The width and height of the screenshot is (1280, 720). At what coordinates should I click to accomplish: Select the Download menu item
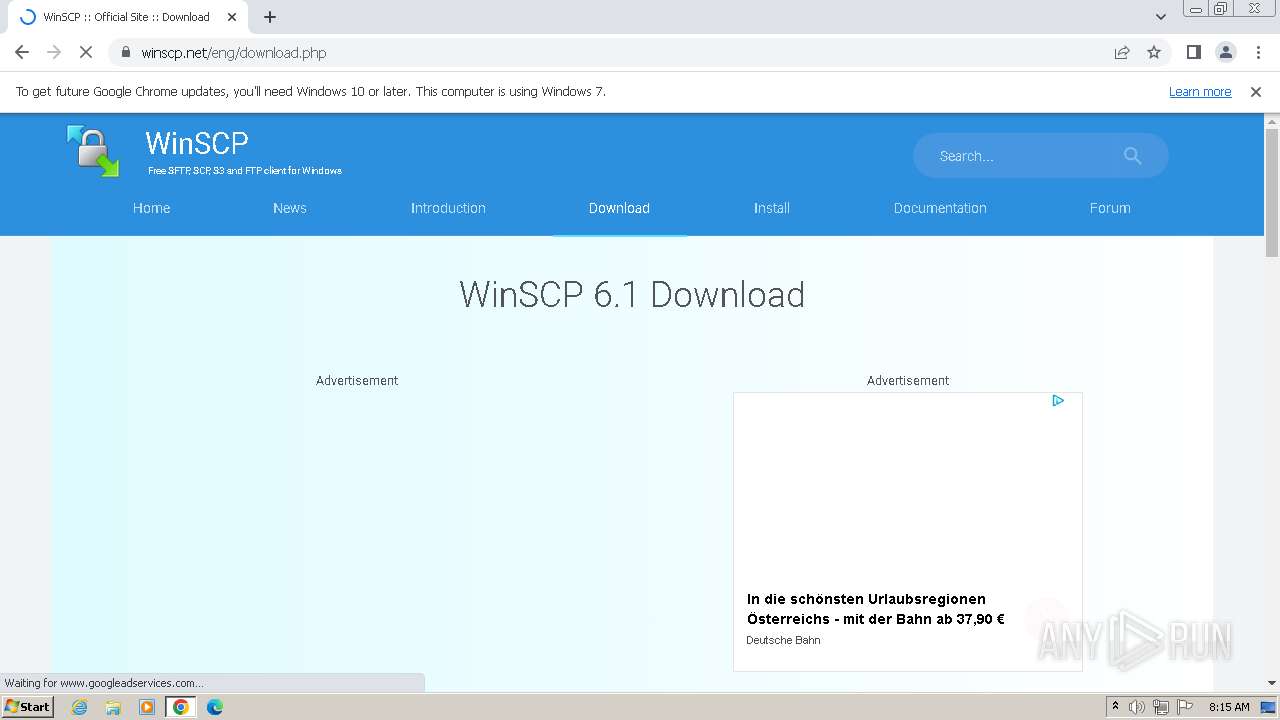pyautogui.click(x=619, y=208)
